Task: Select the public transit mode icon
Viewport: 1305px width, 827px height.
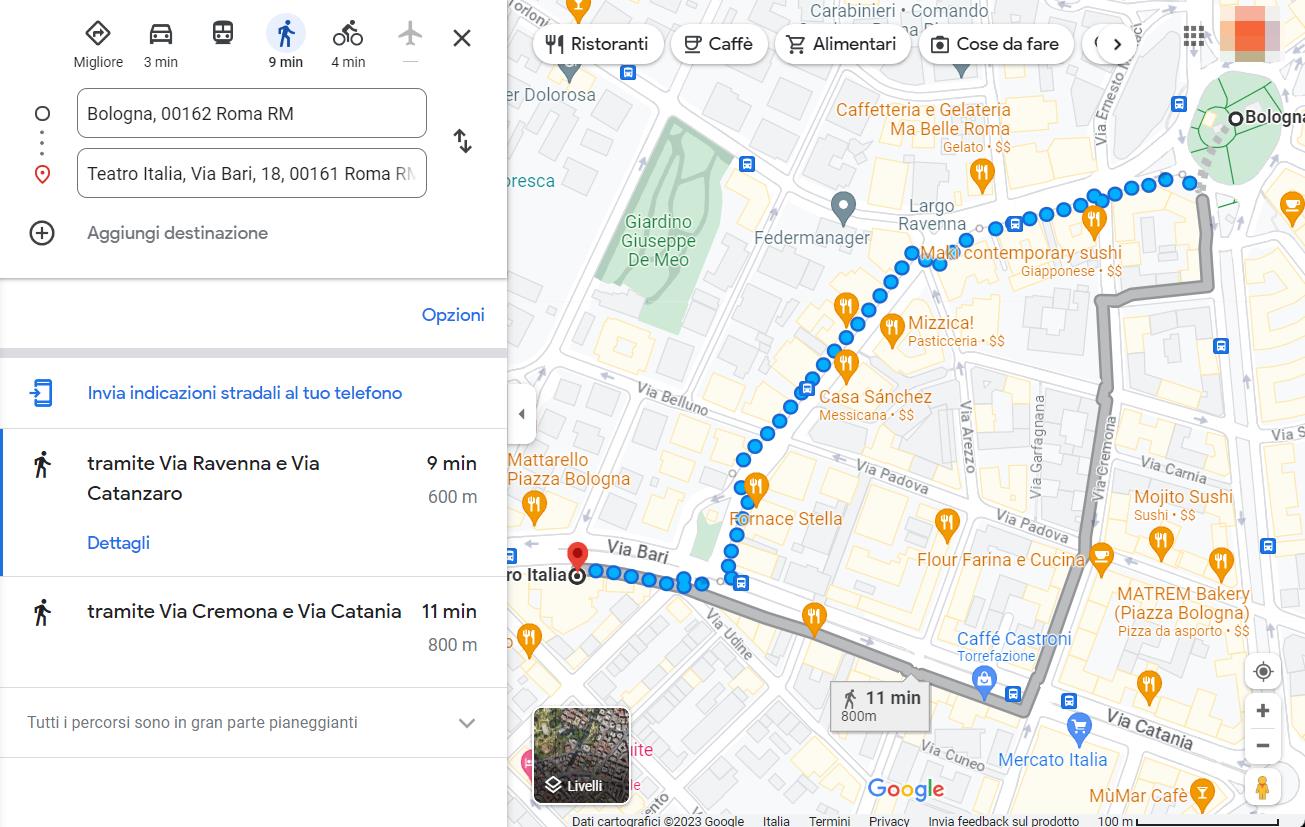Action: (x=223, y=34)
